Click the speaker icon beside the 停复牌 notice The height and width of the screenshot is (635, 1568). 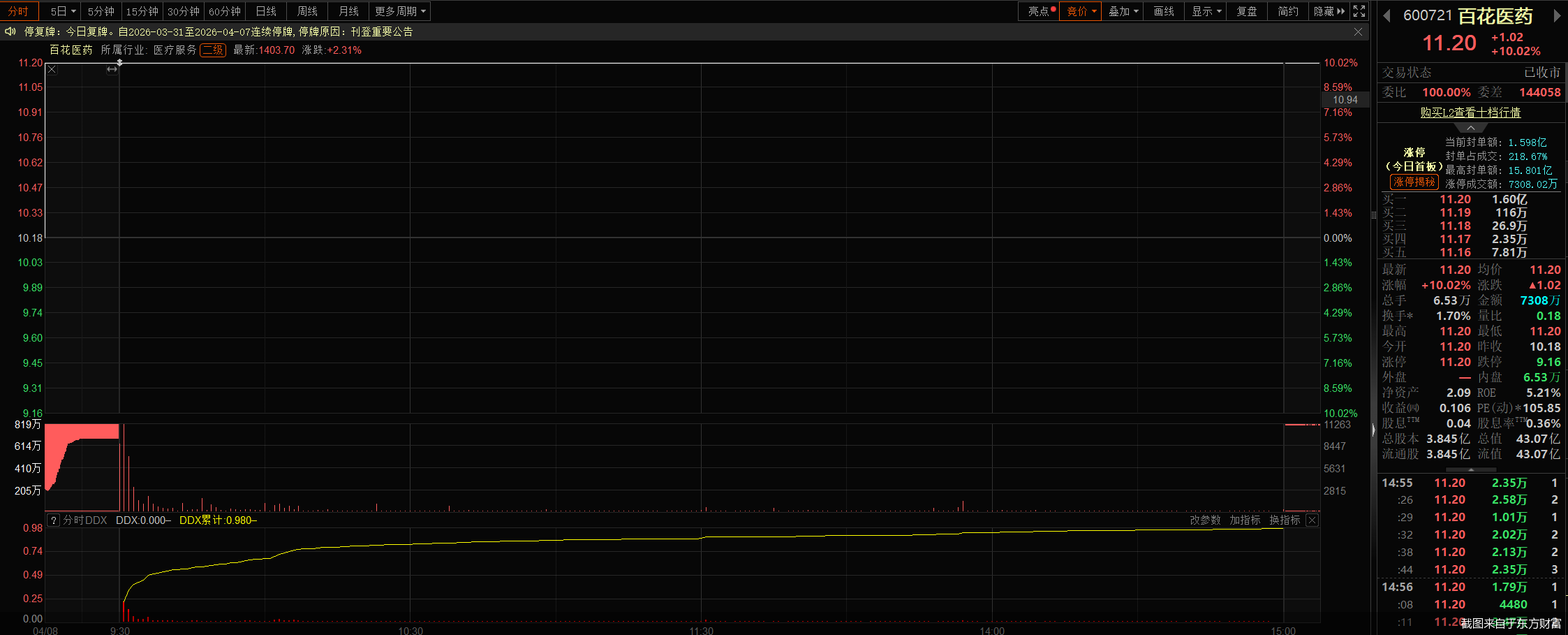[10, 31]
